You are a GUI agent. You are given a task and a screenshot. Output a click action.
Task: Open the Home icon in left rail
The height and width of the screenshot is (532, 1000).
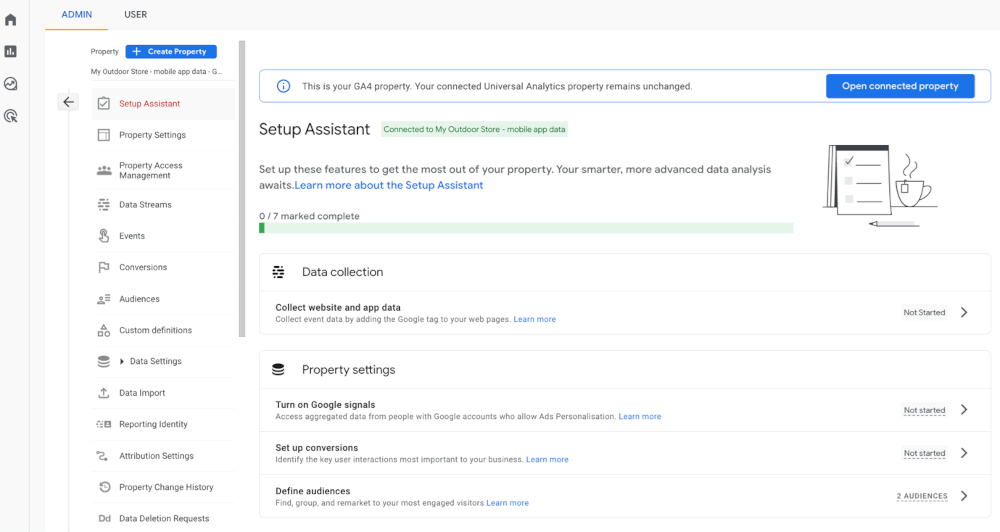click(x=11, y=20)
